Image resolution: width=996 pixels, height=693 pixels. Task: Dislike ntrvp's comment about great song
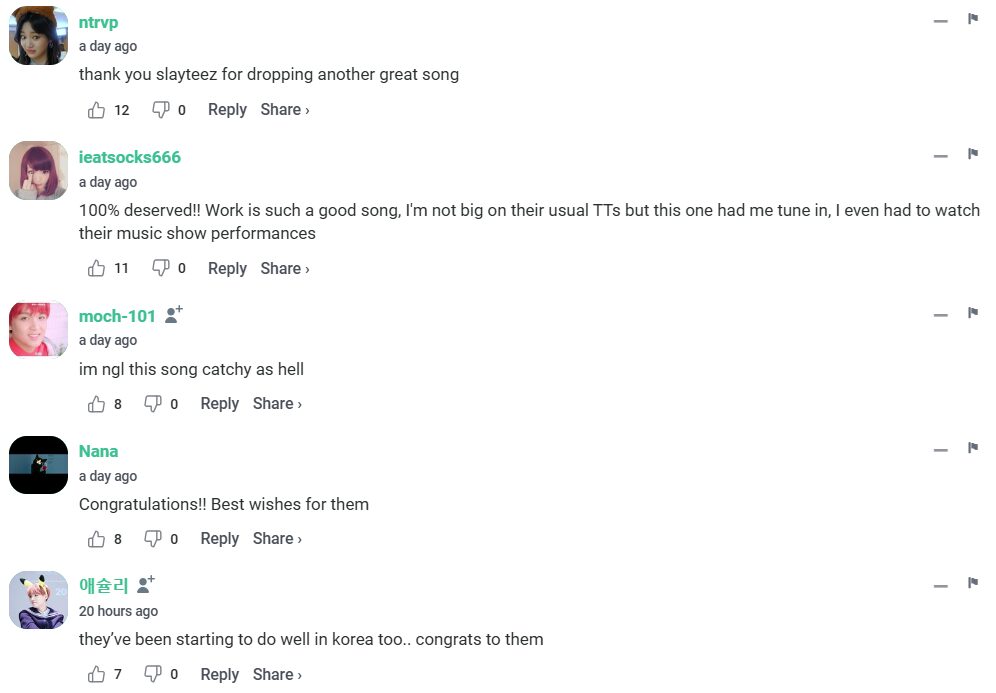160,110
